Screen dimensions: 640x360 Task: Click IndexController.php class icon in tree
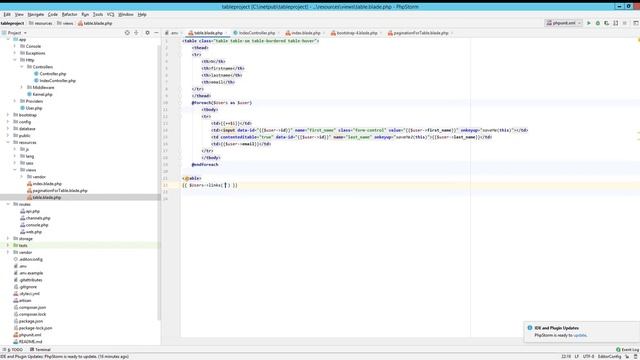click(36, 81)
